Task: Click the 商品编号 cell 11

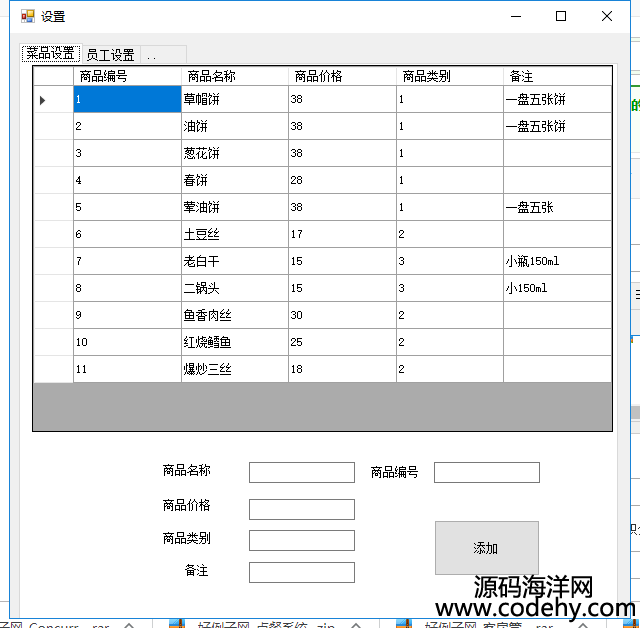Action: tap(127, 368)
